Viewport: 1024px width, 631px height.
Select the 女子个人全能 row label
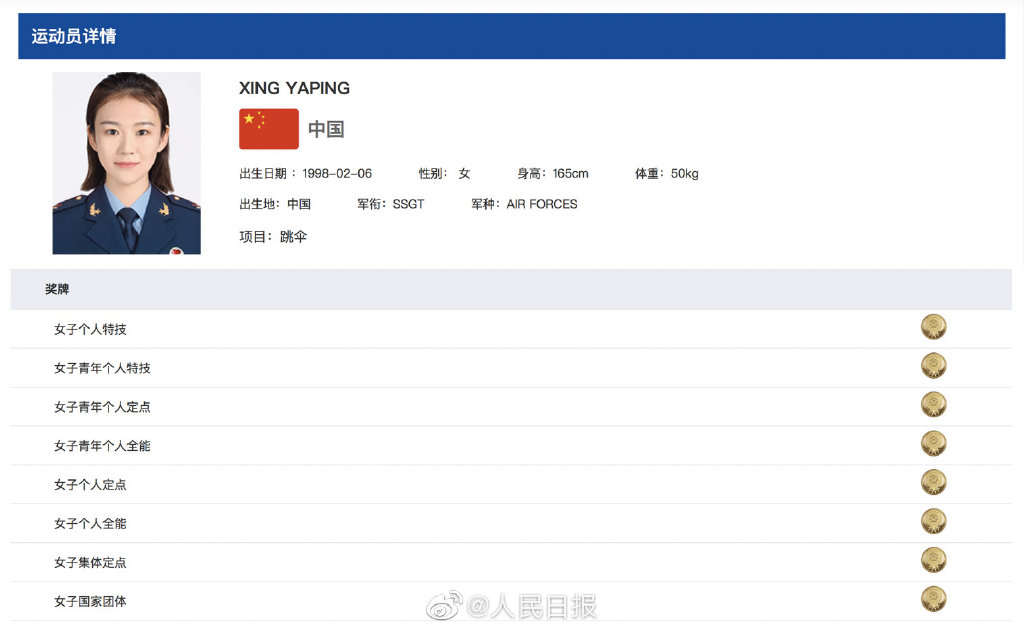[90, 524]
